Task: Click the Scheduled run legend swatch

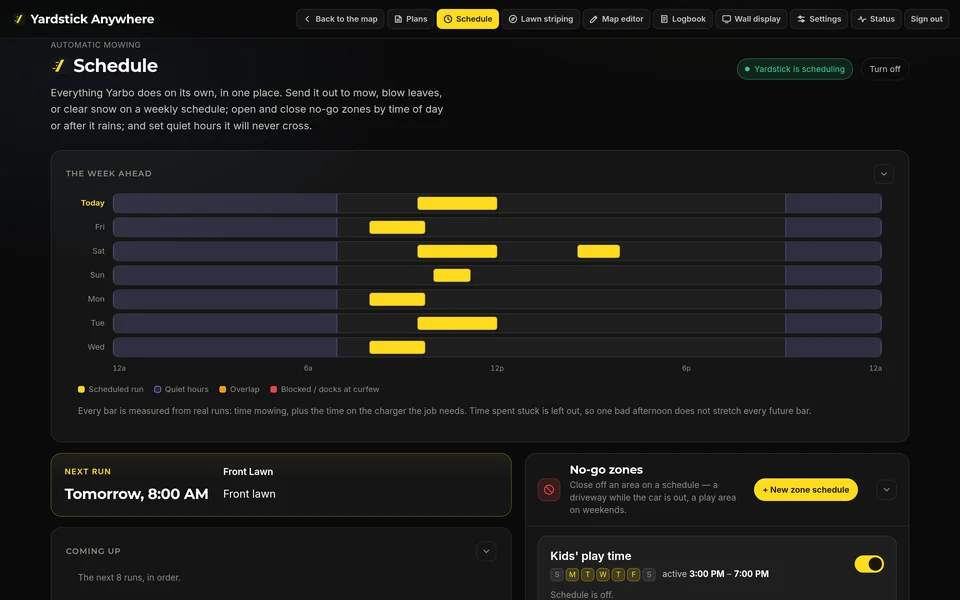Action: pyautogui.click(x=81, y=389)
